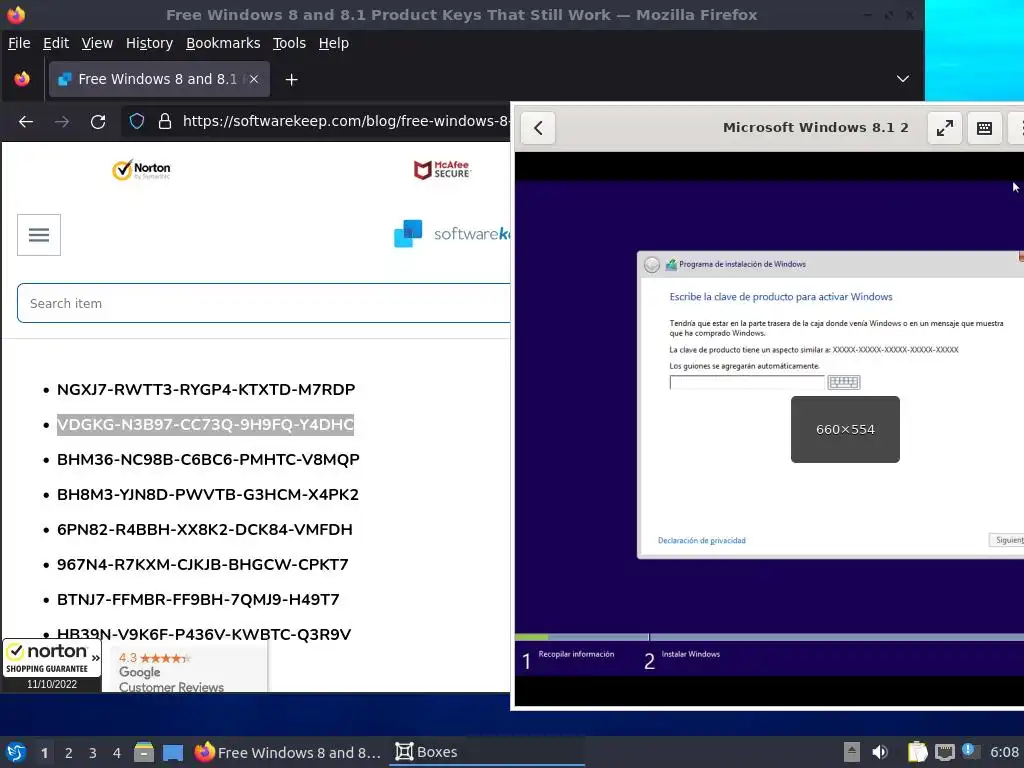Switch to workspace 2
1024x768 pixels.
pyautogui.click(x=69, y=753)
